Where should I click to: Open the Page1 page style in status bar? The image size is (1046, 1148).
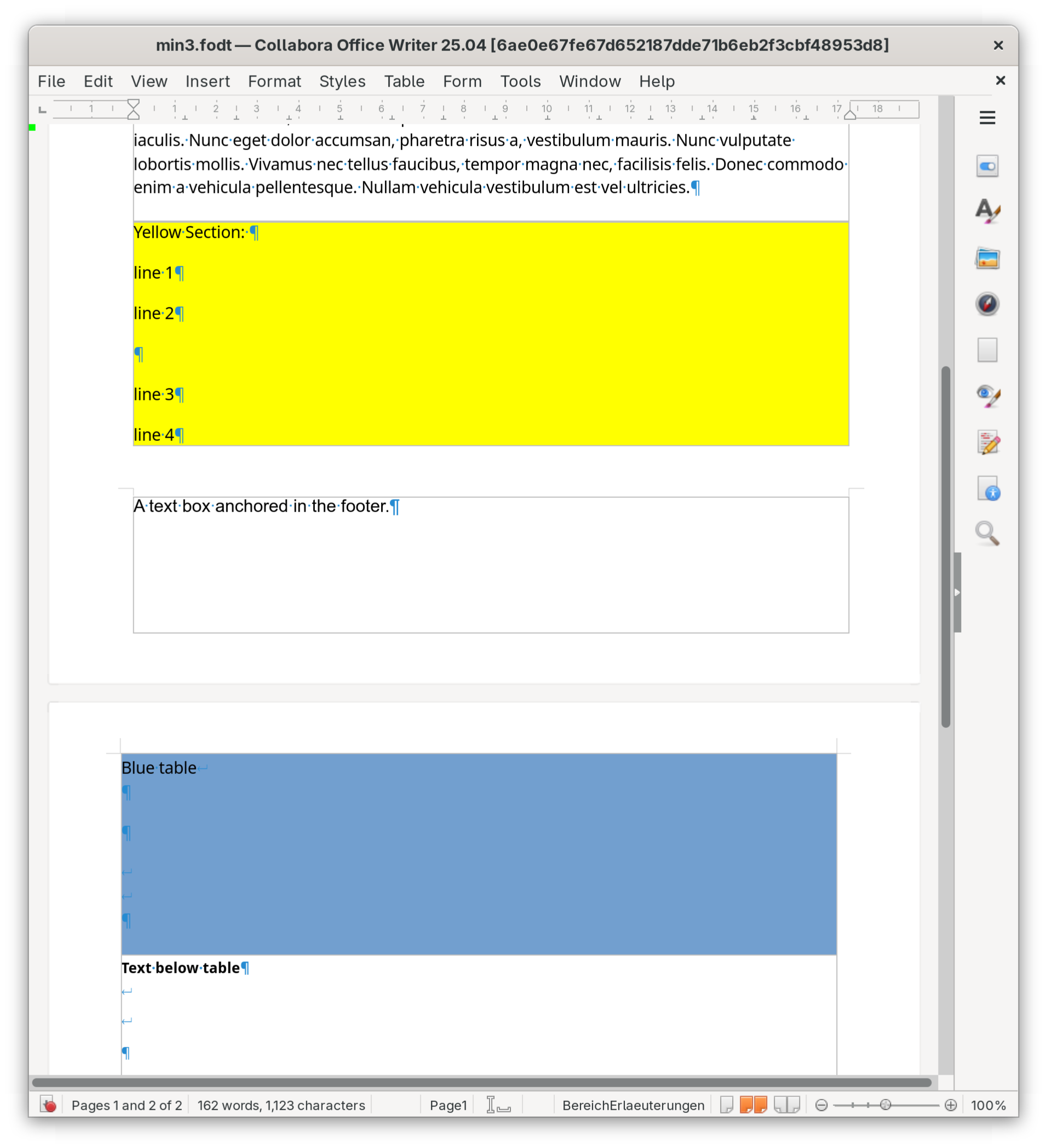pyautogui.click(x=447, y=1105)
